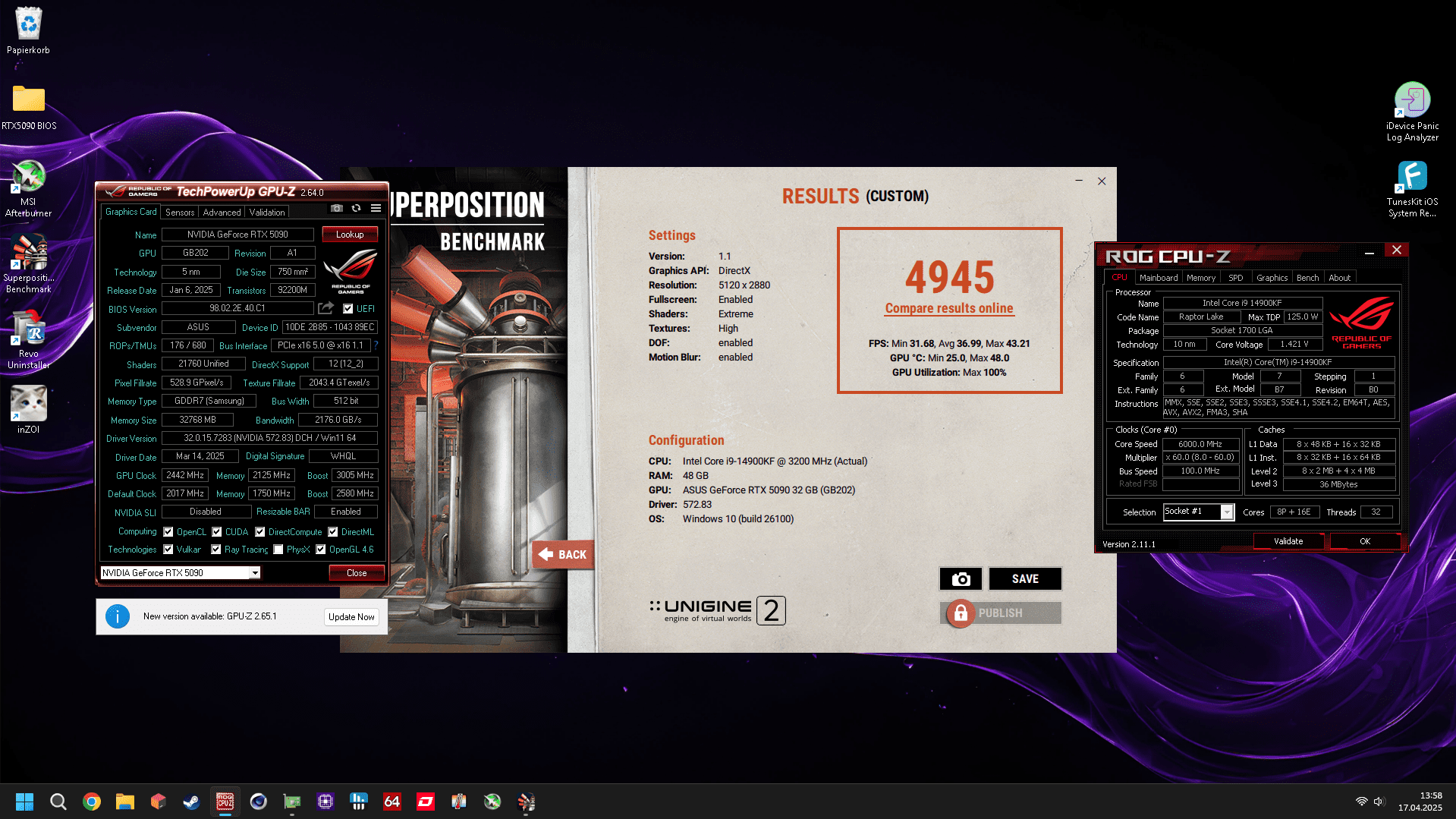1456x819 pixels.
Task: Toggle the DirectML checkbox
Action: [x=333, y=532]
